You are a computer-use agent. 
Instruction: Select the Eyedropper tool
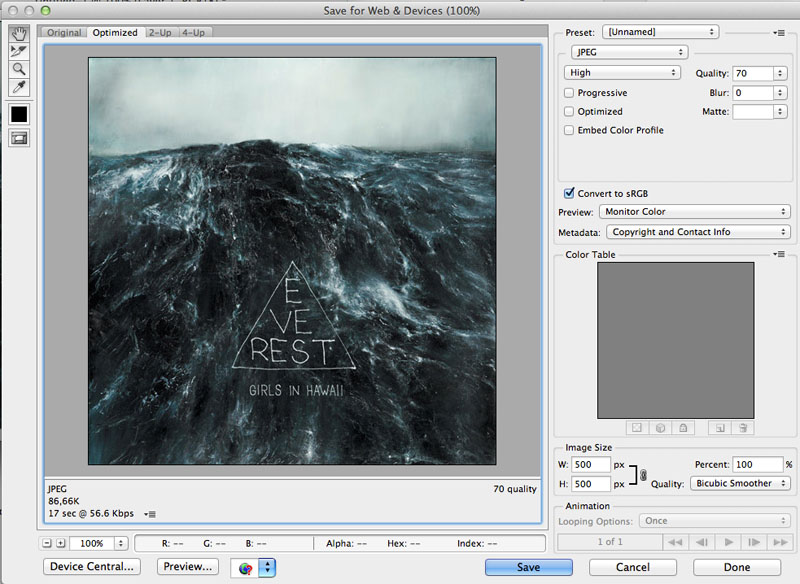(19, 88)
